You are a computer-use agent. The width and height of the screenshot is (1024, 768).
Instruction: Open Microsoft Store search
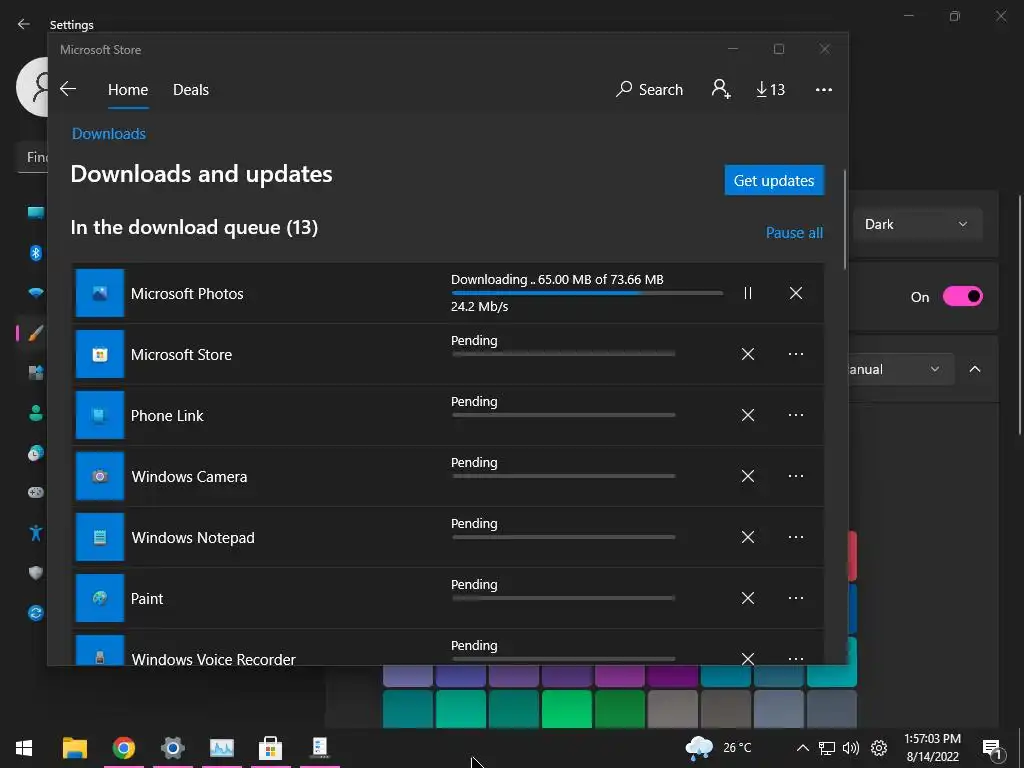click(649, 89)
